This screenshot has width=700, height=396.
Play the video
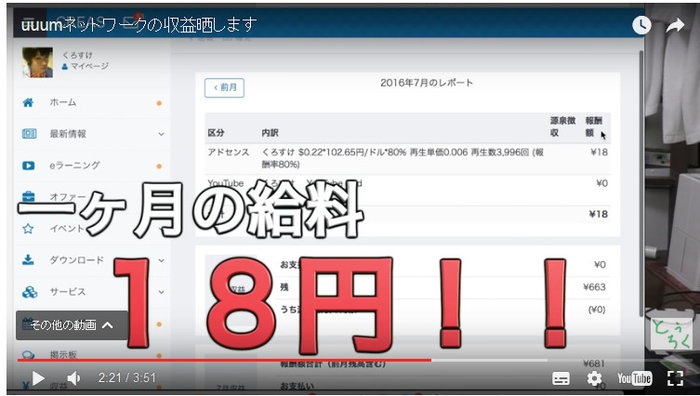(x=38, y=379)
